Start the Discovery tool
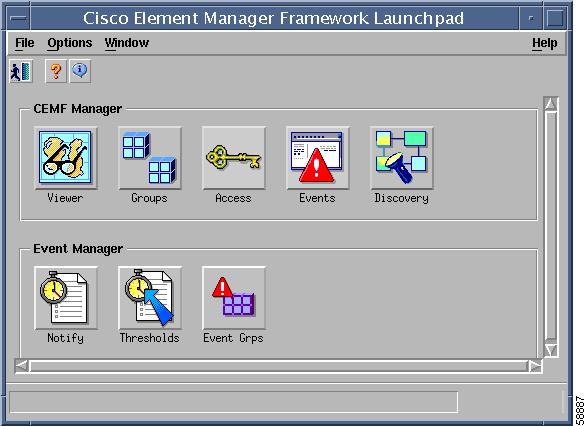Image resolution: width=586 pixels, height=426 pixels. point(401,158)
